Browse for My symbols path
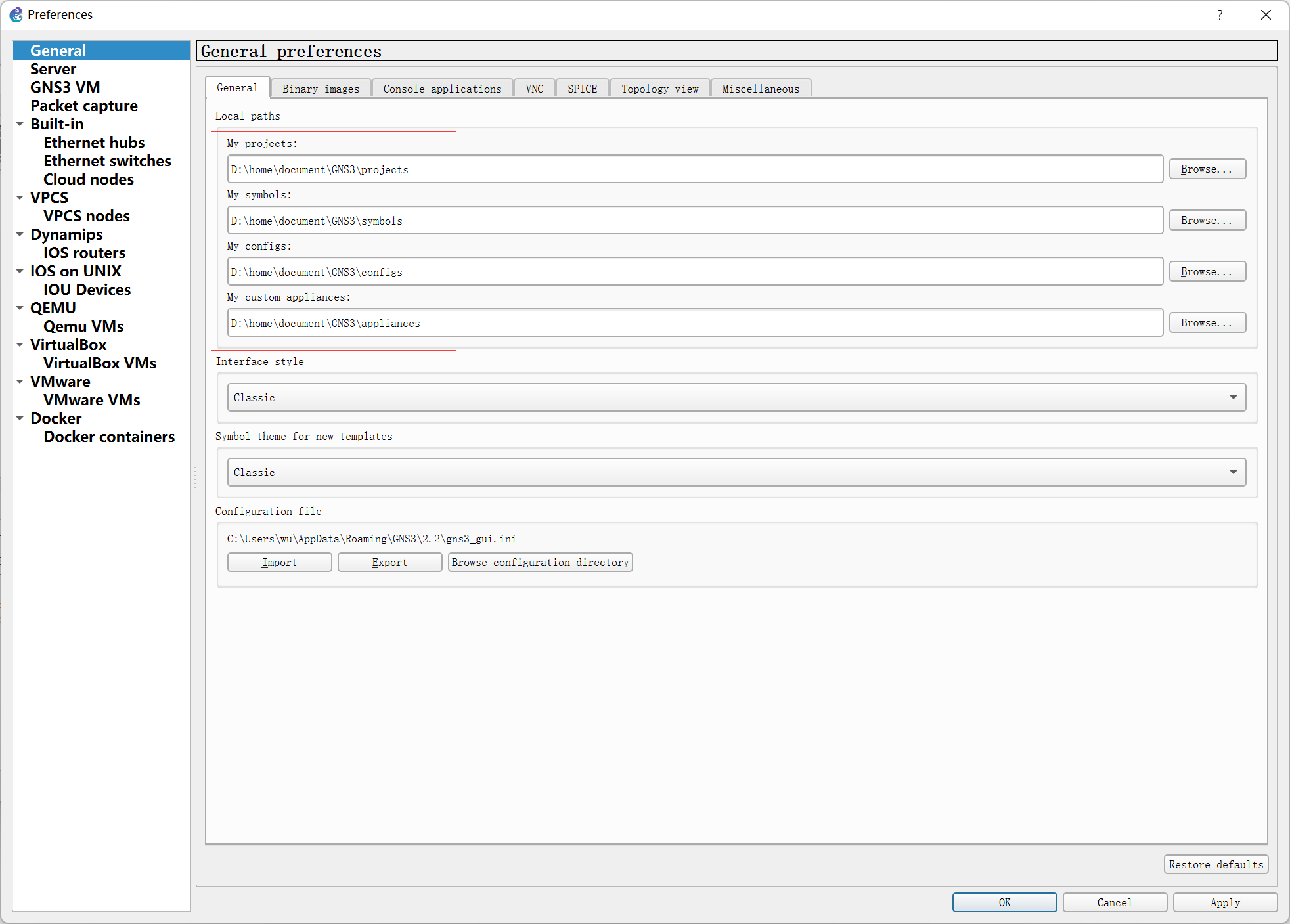 [1207, 220]
